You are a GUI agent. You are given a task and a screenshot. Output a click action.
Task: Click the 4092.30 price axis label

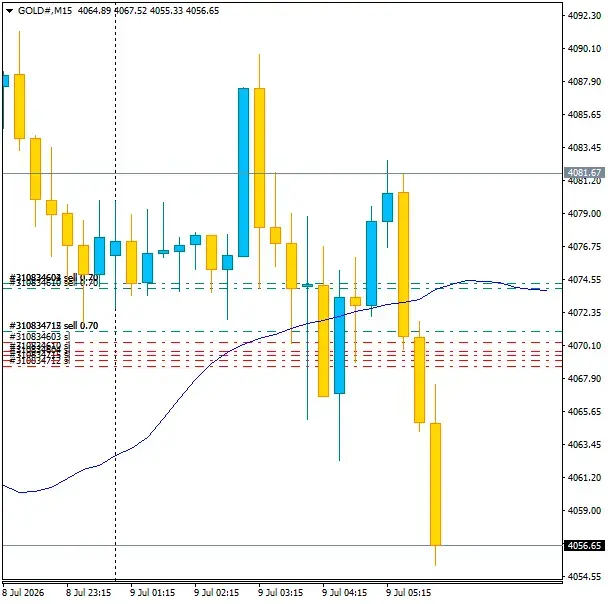coord(584,16)
